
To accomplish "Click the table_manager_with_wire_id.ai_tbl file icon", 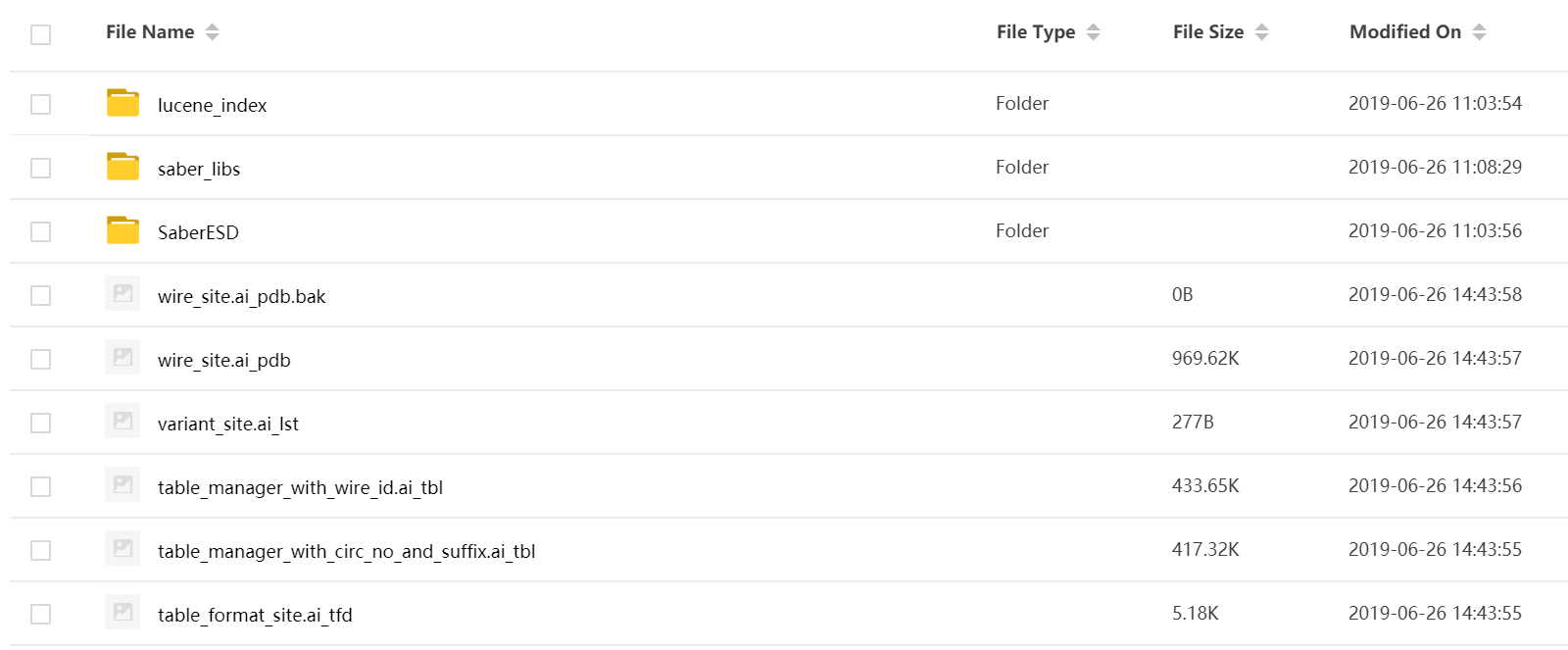I will coord(122,485).
